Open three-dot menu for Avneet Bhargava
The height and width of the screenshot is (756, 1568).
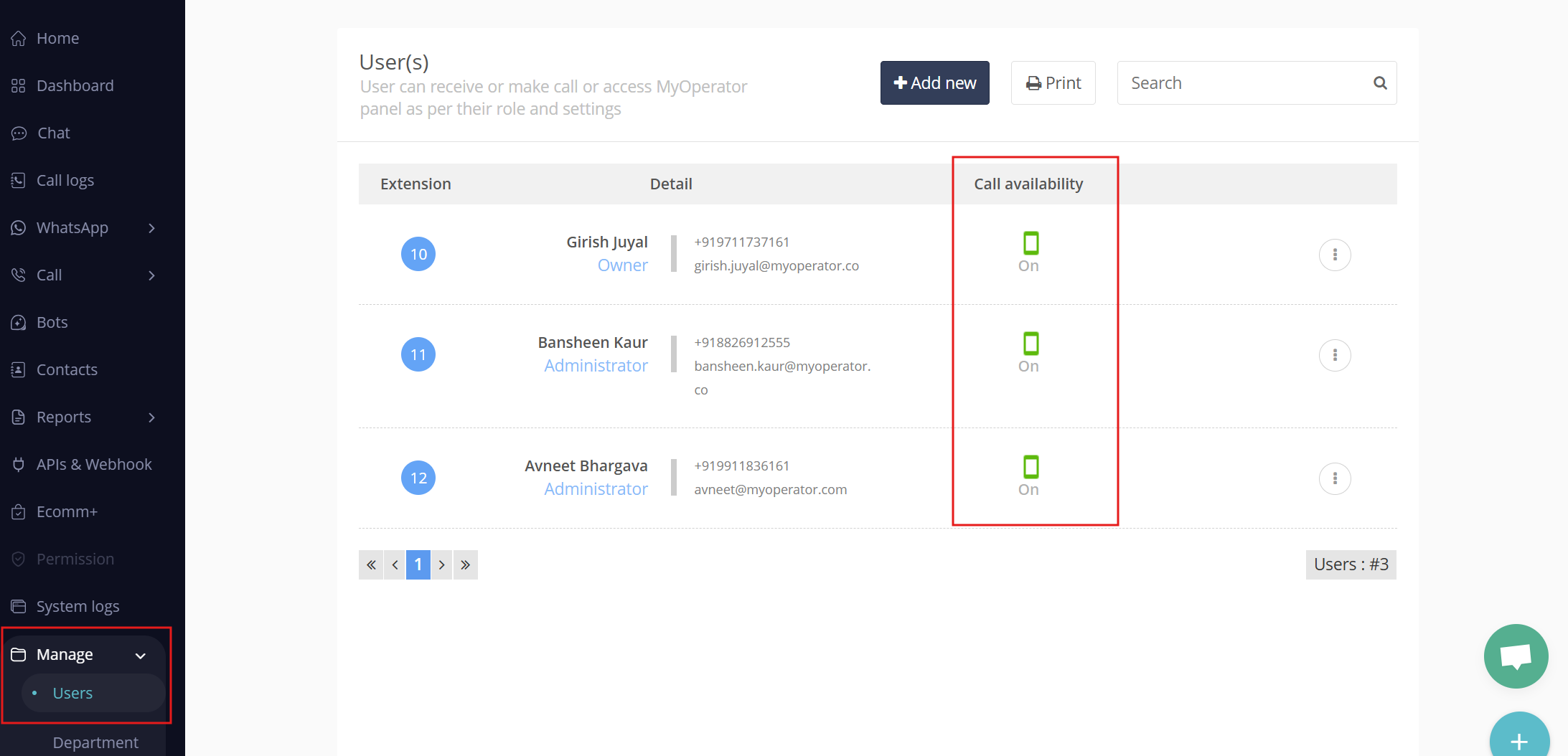point(1334,478)
